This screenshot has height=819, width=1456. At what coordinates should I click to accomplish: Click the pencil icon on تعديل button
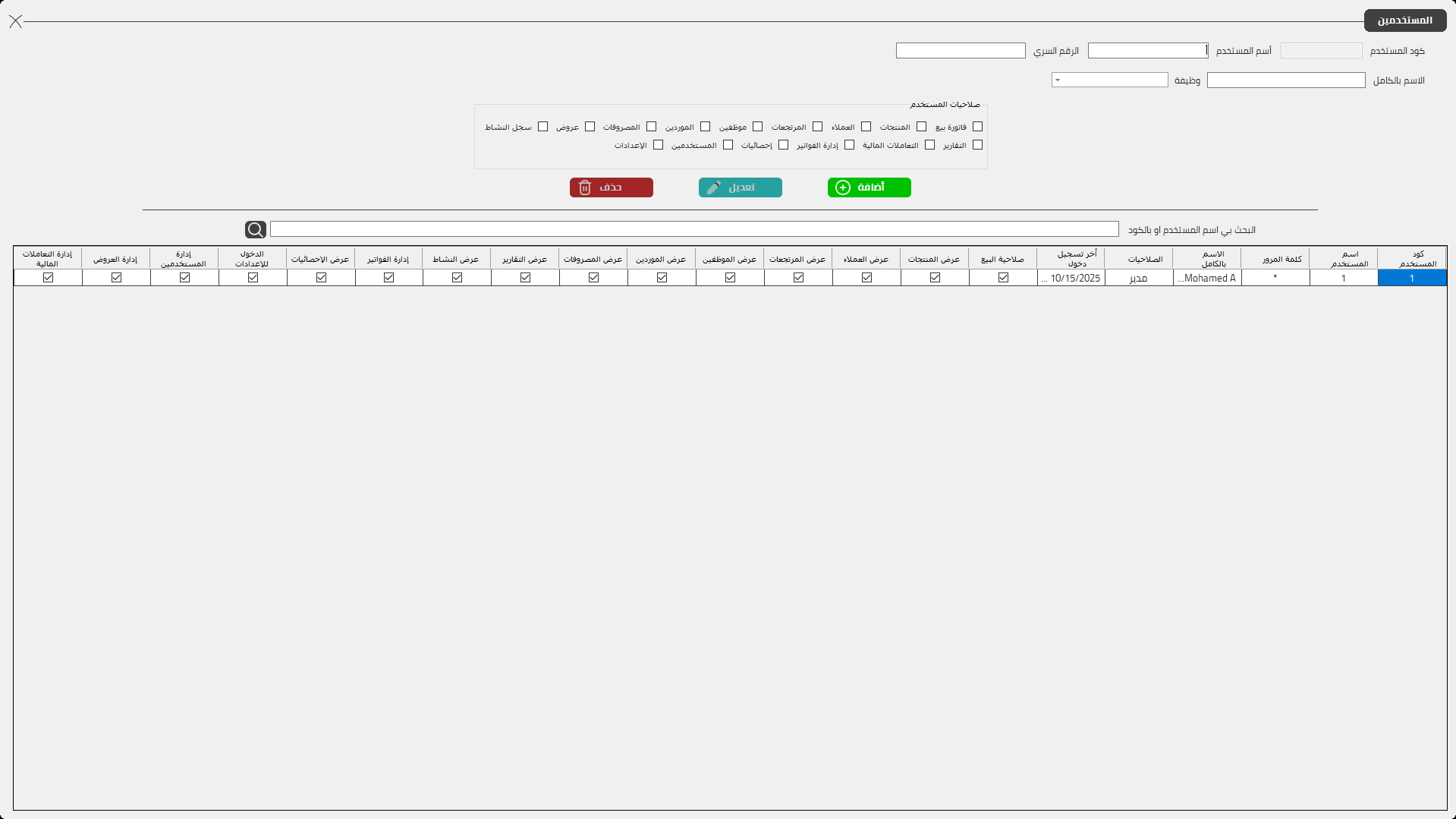coord(714,187)
